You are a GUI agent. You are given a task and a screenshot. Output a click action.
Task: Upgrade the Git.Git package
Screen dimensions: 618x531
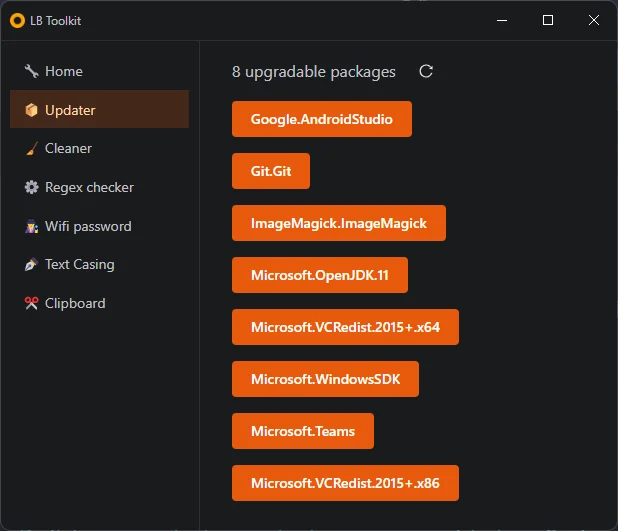(271, 171)
